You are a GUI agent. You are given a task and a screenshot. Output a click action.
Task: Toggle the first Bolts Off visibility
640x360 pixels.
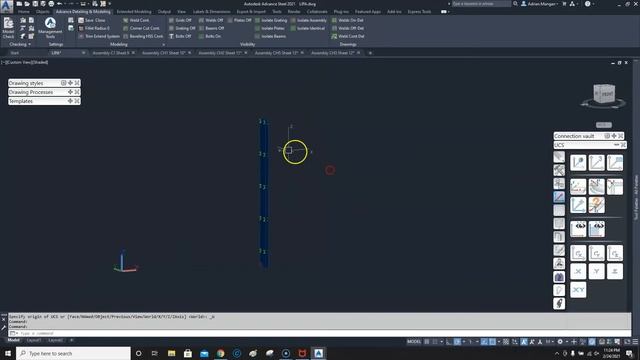(x=180, y=36)
